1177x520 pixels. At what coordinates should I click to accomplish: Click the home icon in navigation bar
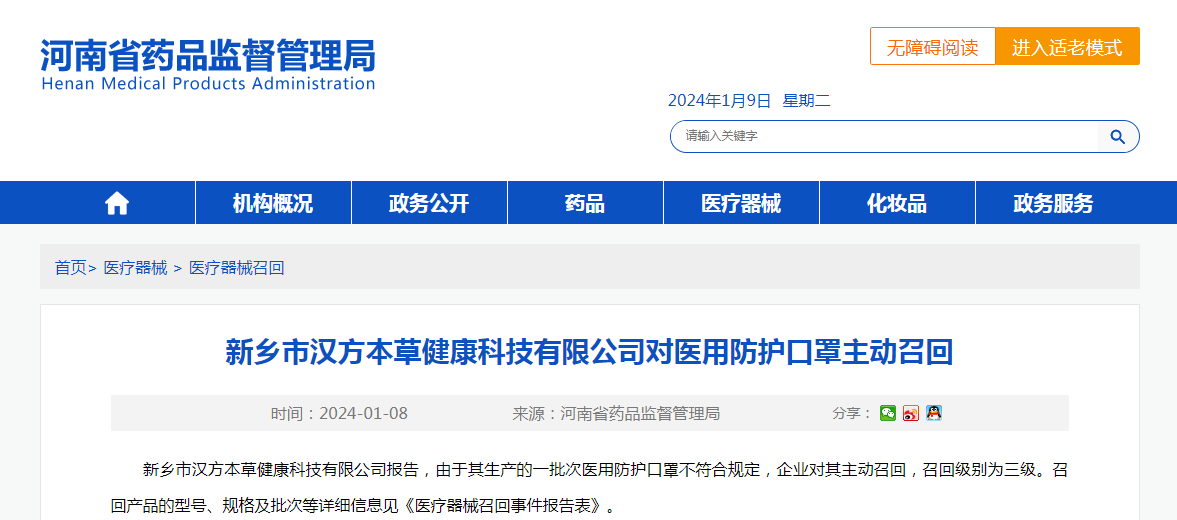pyautogui.click(x=117, y=204)
